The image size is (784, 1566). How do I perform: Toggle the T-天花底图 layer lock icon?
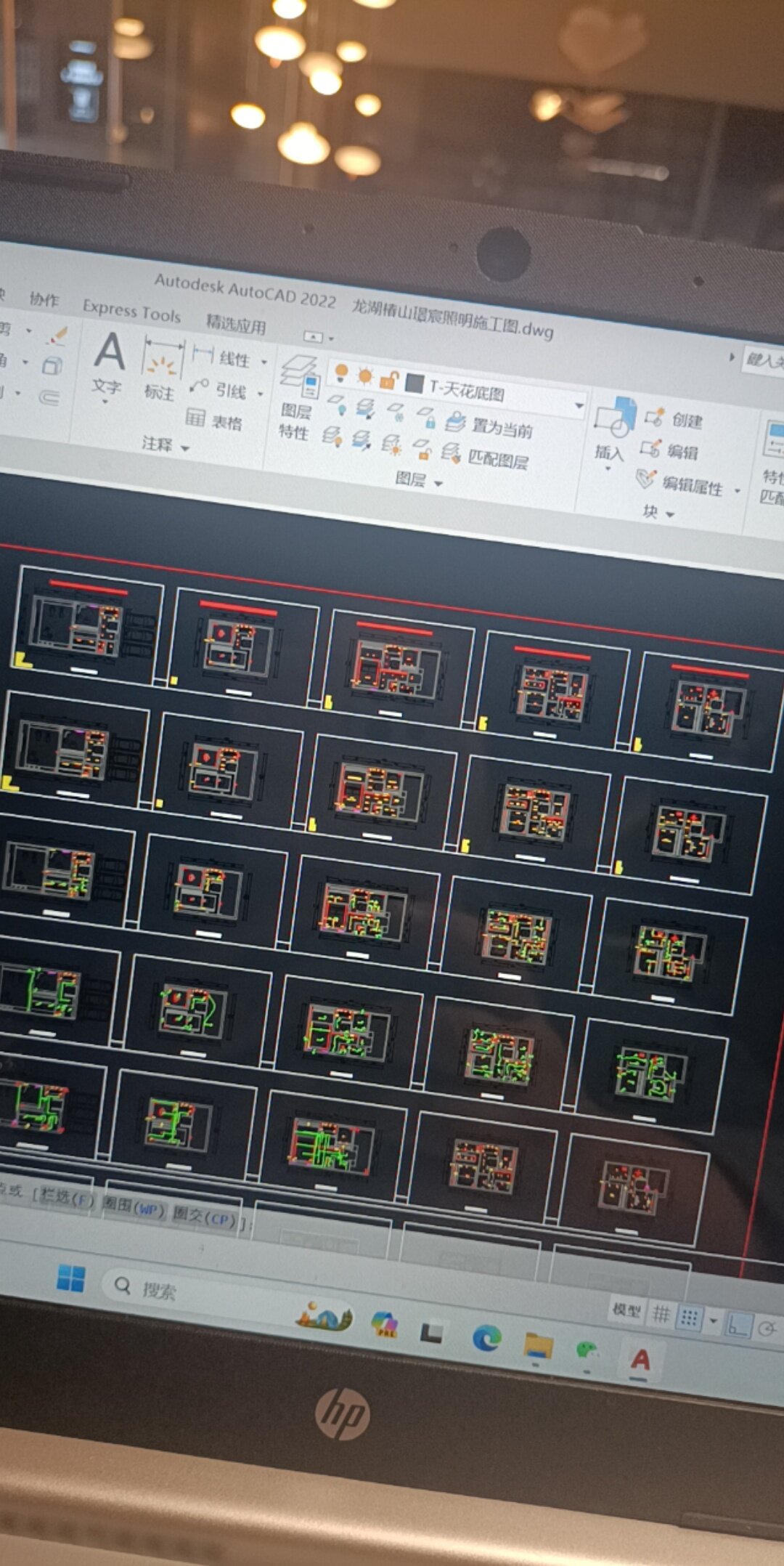(389, 378)
